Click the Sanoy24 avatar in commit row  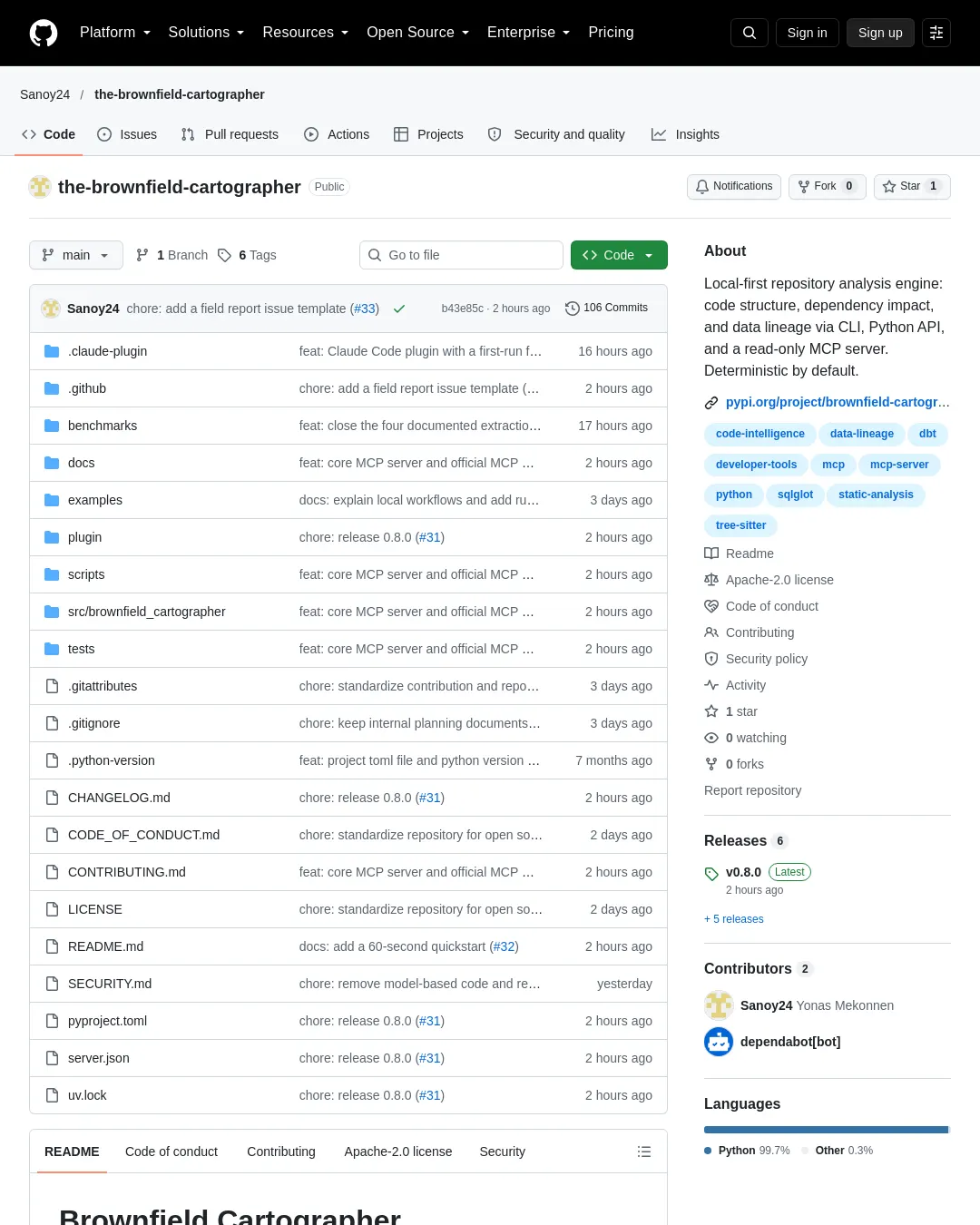51,309
